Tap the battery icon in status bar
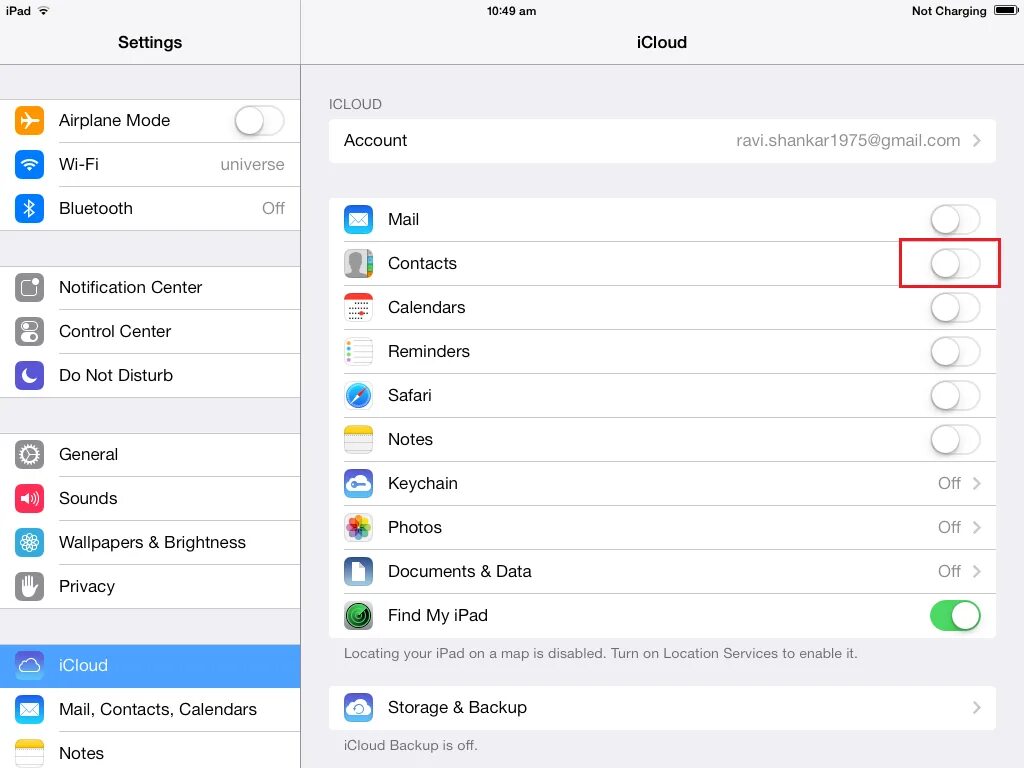This screenshot has width=1024, height=768. [x=1006, y=10]
